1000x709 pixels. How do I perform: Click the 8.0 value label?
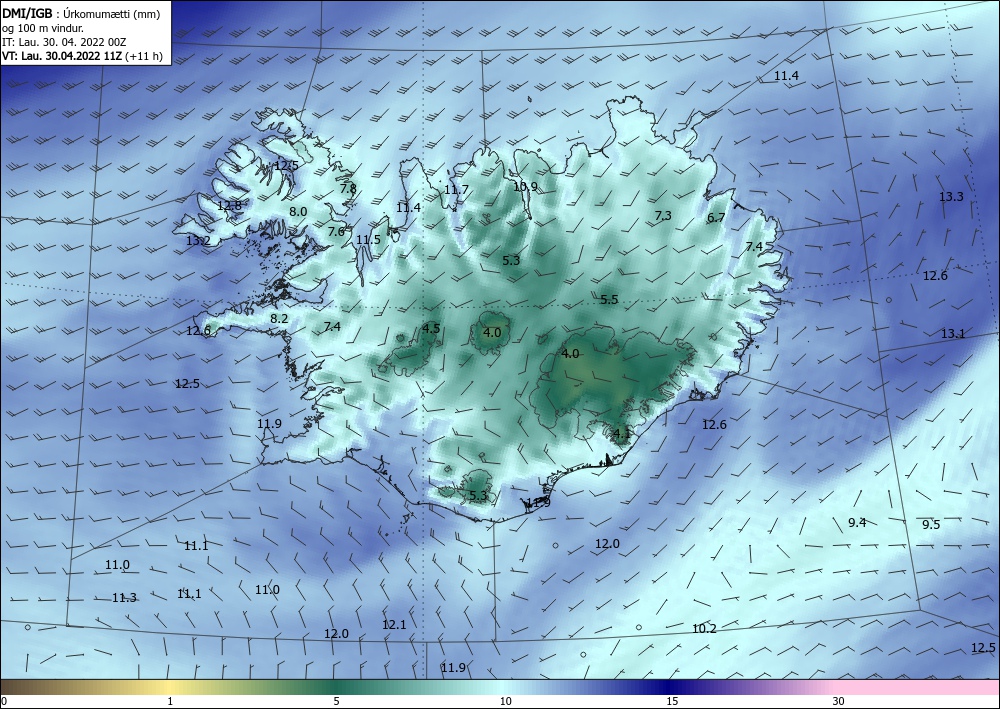(298, 212)
